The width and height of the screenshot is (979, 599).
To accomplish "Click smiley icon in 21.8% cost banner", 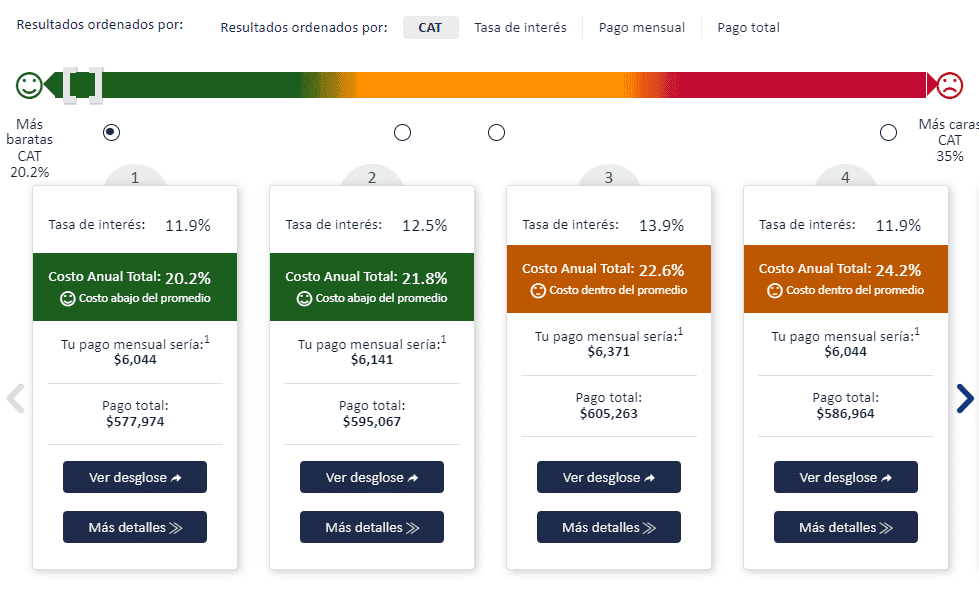I will click(x=305, y=298).
